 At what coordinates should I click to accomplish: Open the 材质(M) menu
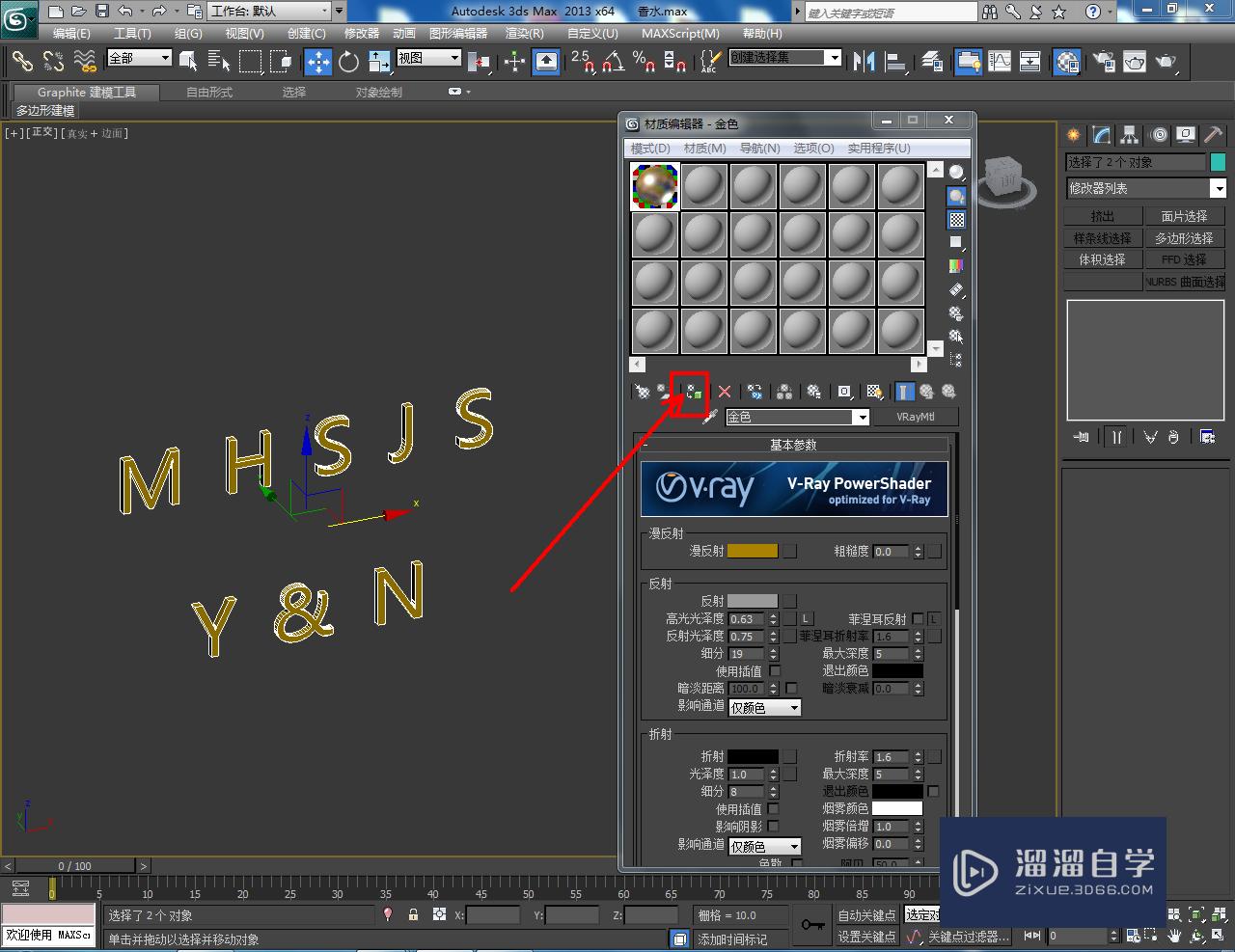point(704,149)
